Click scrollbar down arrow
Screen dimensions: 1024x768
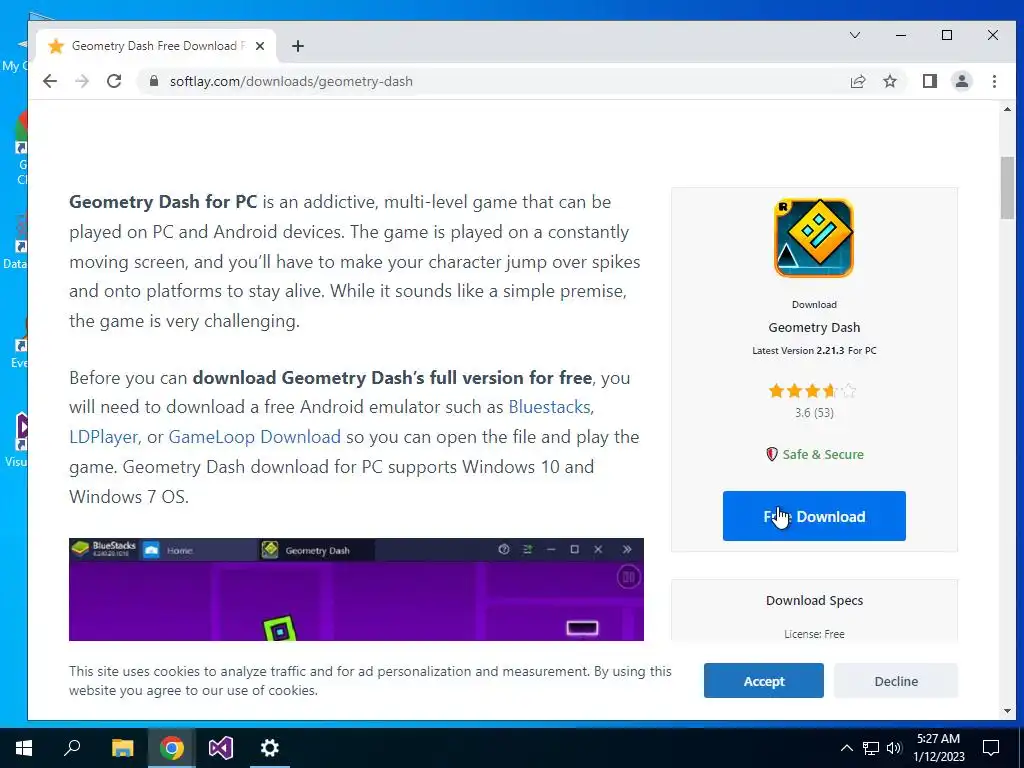click(x=1007, y=711)
